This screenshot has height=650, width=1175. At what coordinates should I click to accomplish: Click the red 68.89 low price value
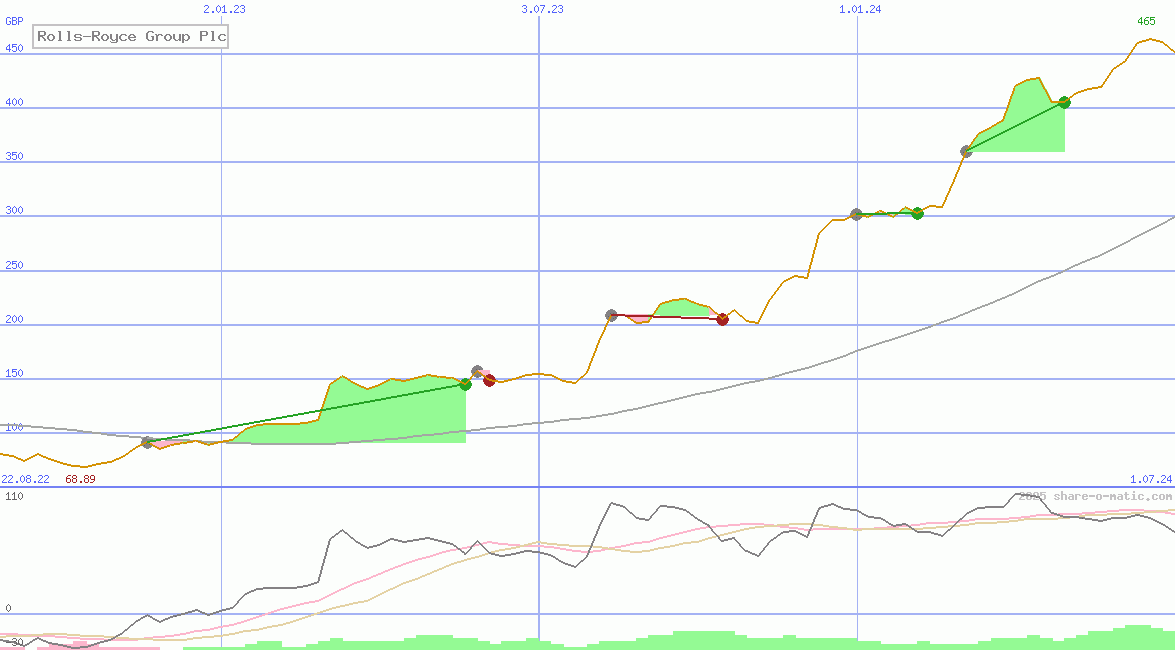pos(80,478)
